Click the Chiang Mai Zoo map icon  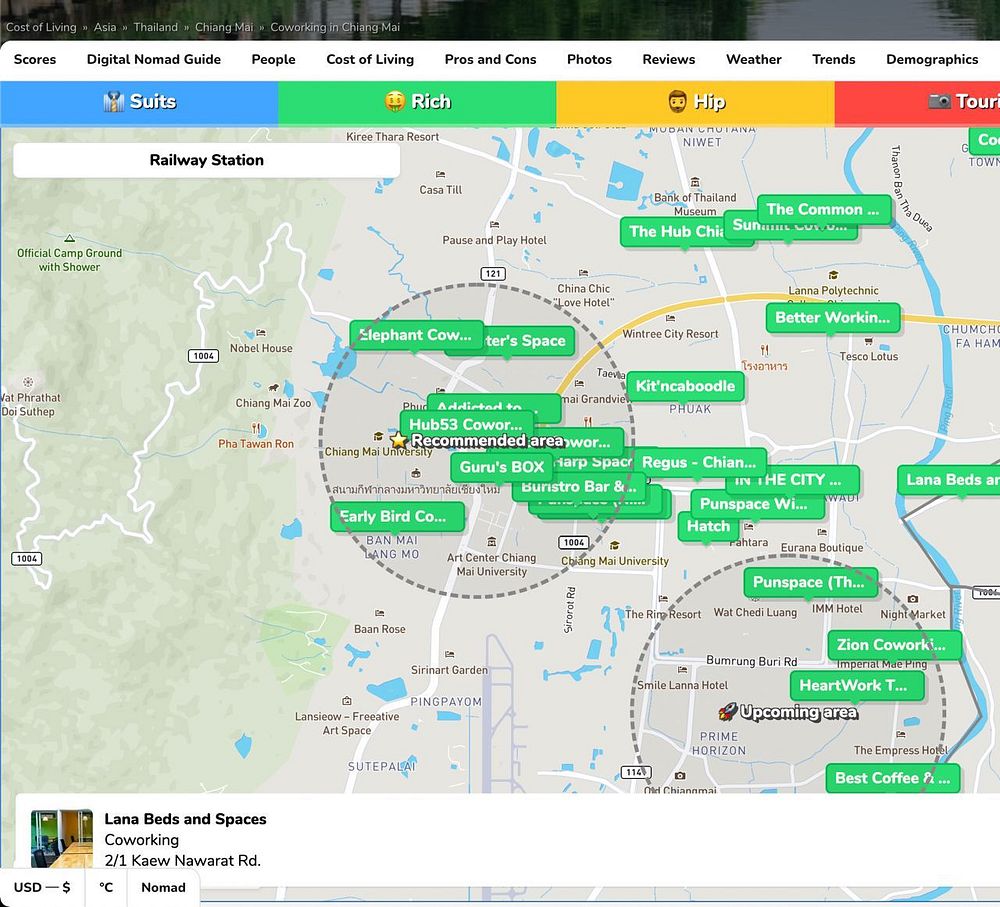click(x=274, y=387)
